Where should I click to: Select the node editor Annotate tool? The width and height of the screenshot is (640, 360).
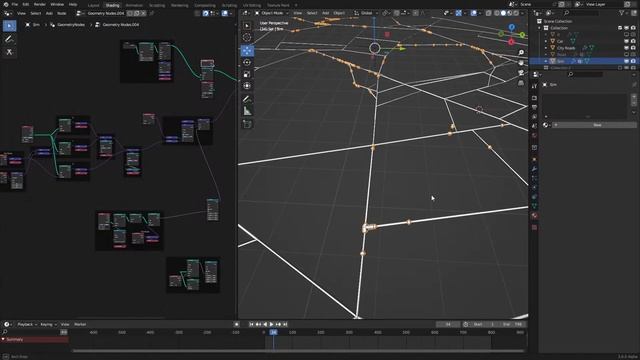pos(9,39)
